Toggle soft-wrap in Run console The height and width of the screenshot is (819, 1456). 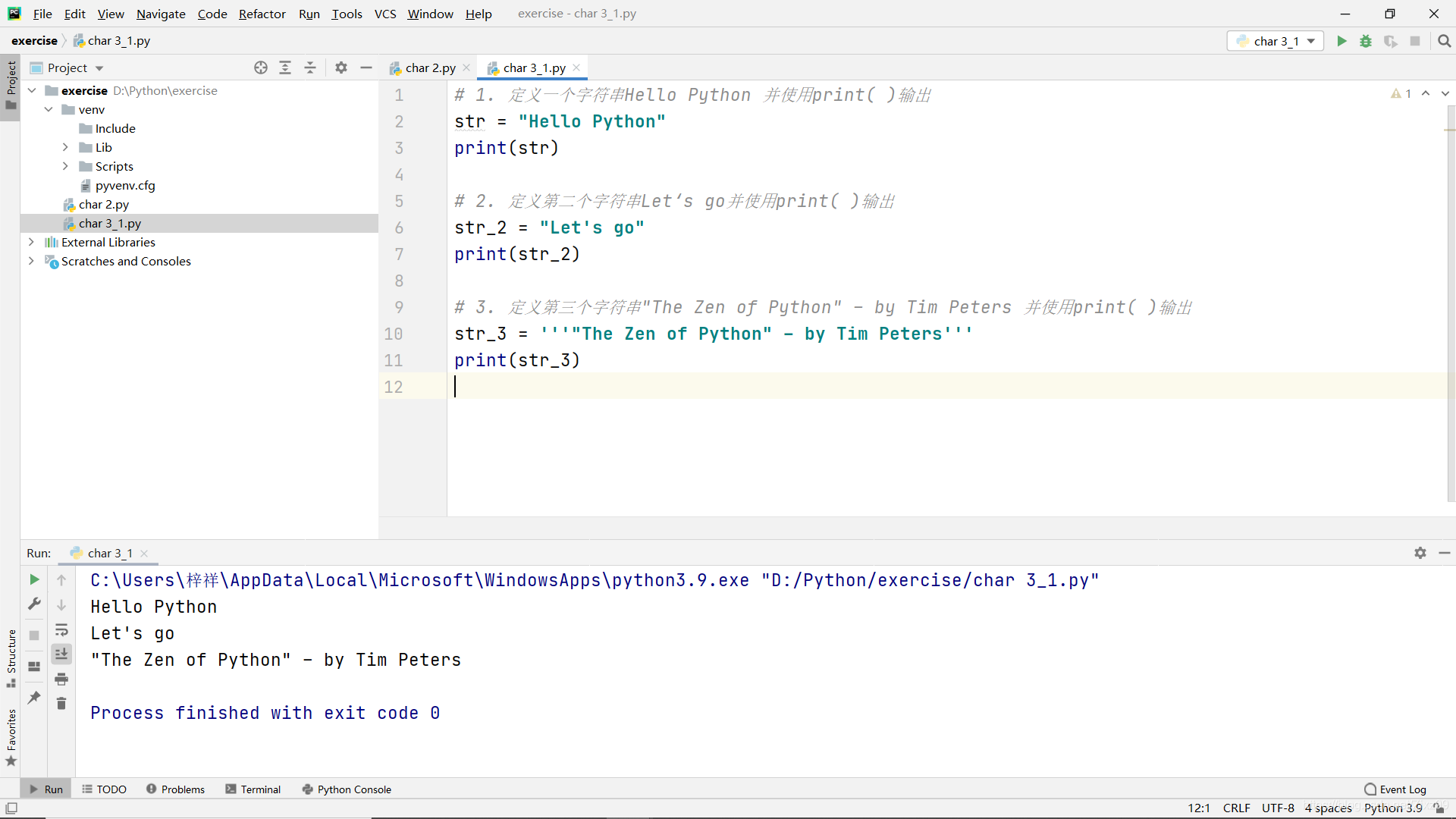tap(61, 629)
